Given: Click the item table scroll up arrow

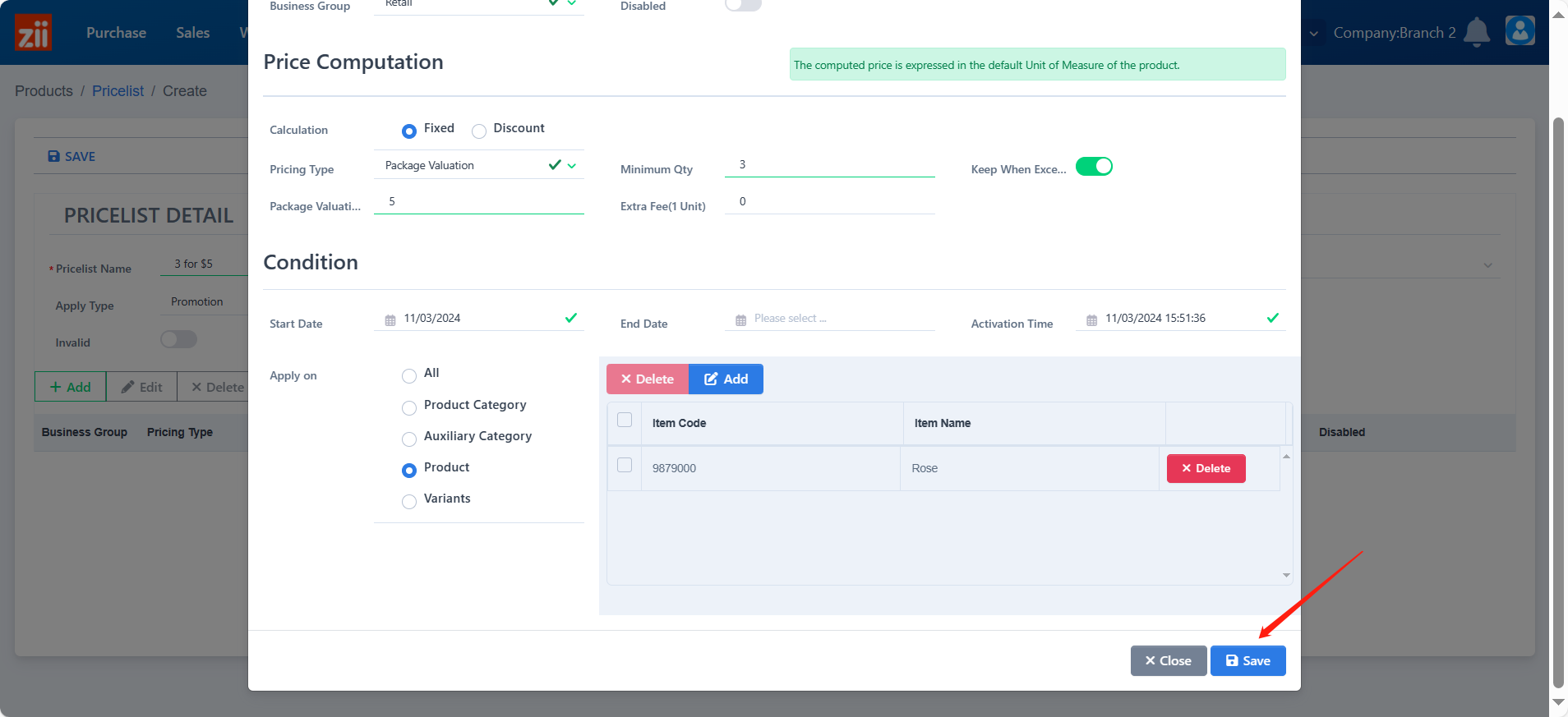Looking at the screenshot, I should tap(1286, 456).
